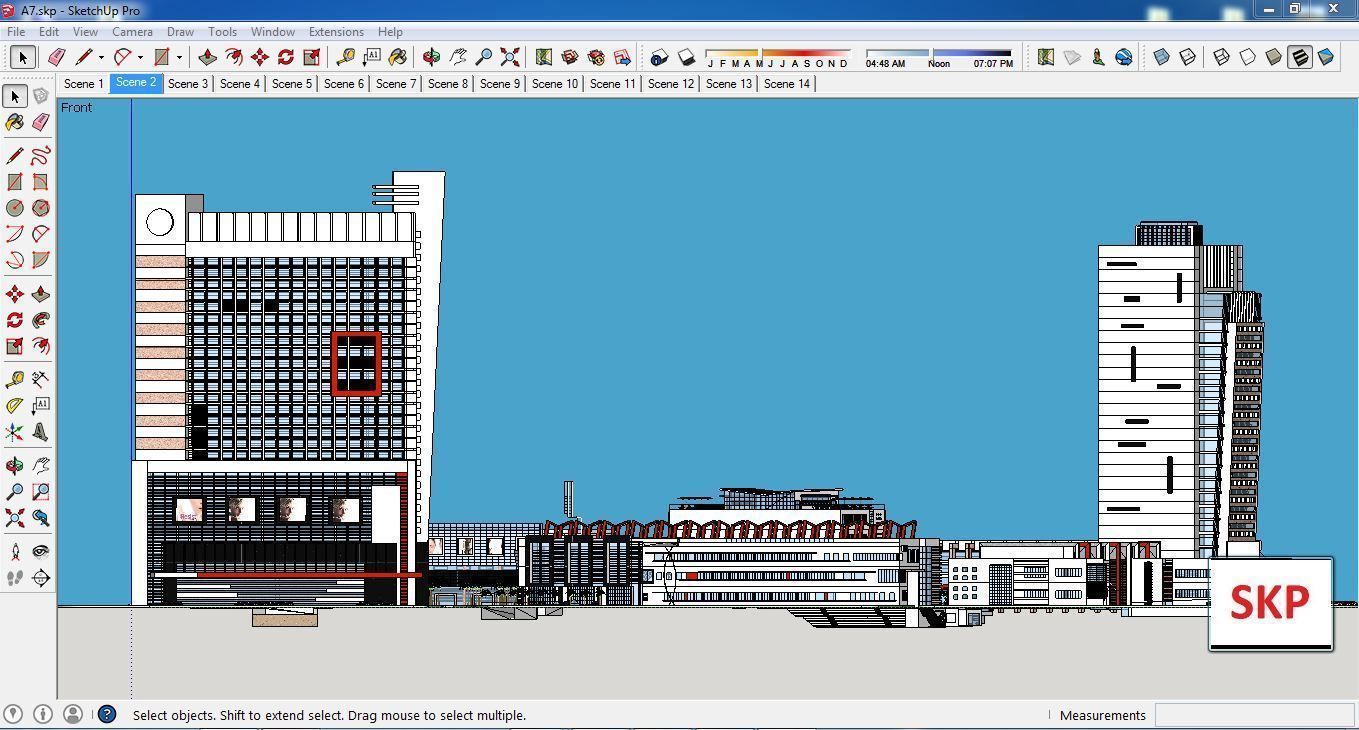Select Make Component tool in left toolbar

[x=41, y=96]
